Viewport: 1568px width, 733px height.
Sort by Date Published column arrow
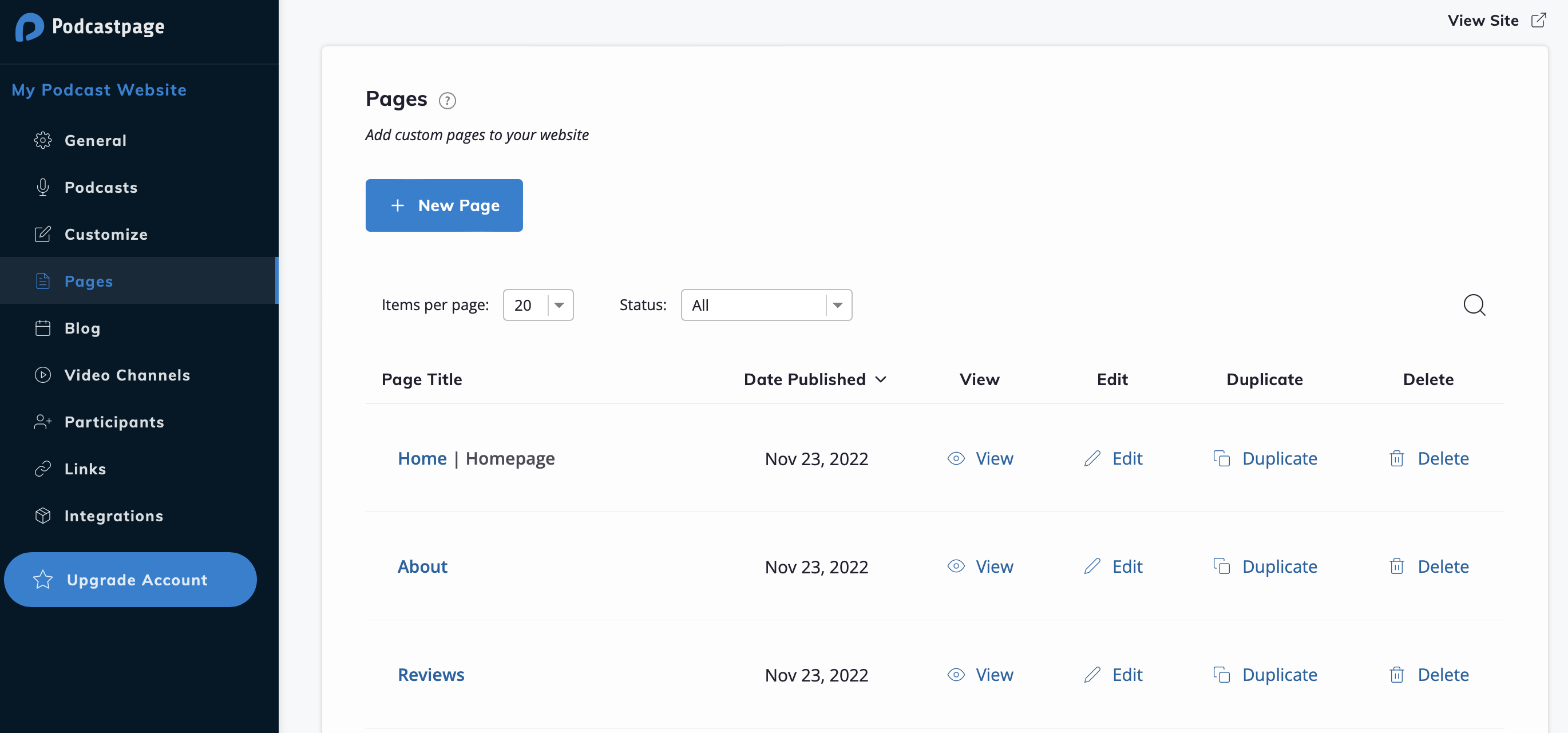(881, 379)
